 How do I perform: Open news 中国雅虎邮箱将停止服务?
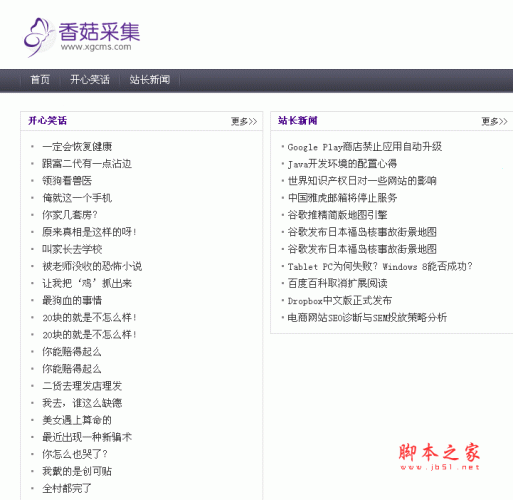click(342, 198)
